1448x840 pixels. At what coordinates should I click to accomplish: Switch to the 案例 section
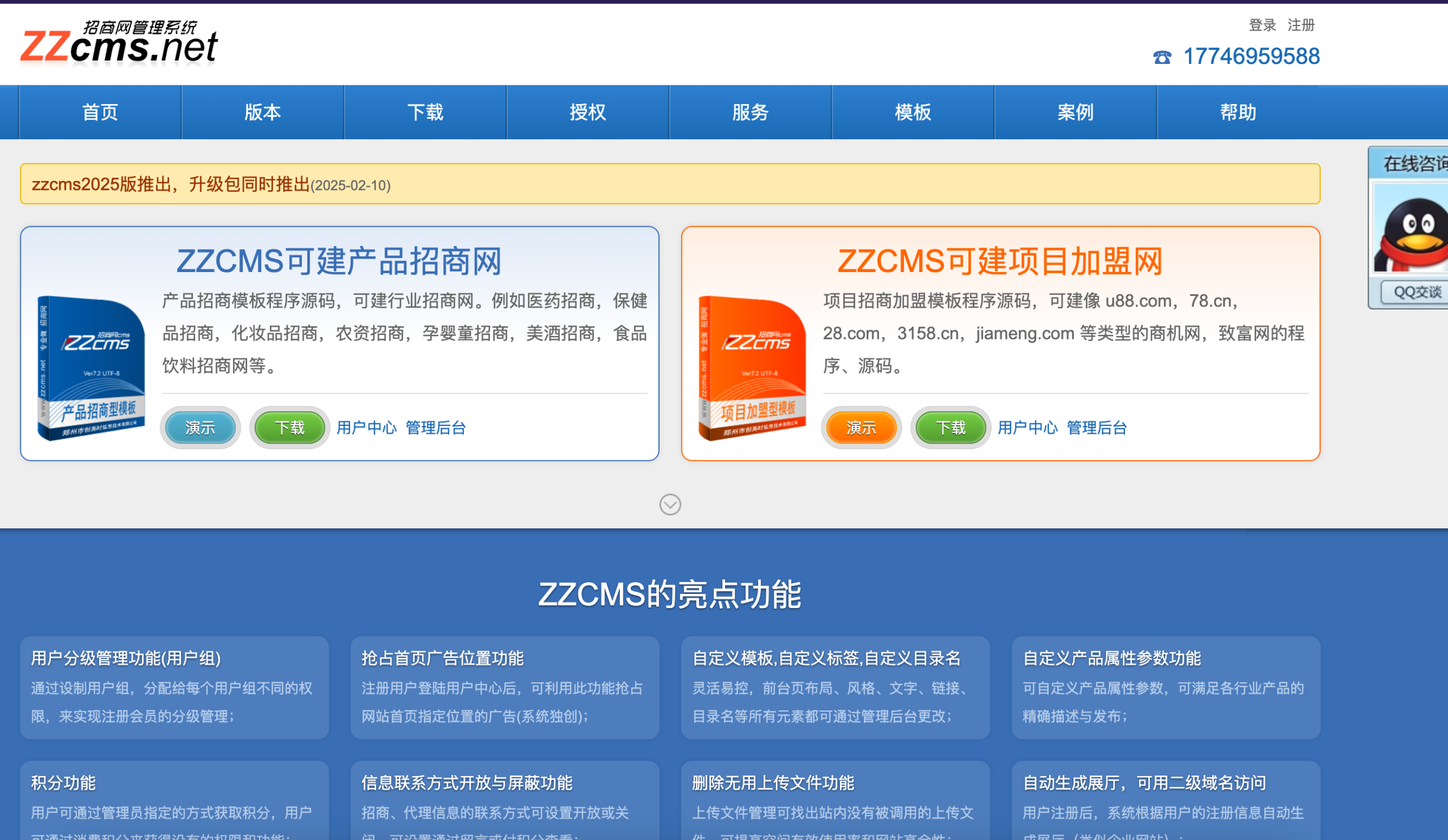click(1076, 112)
